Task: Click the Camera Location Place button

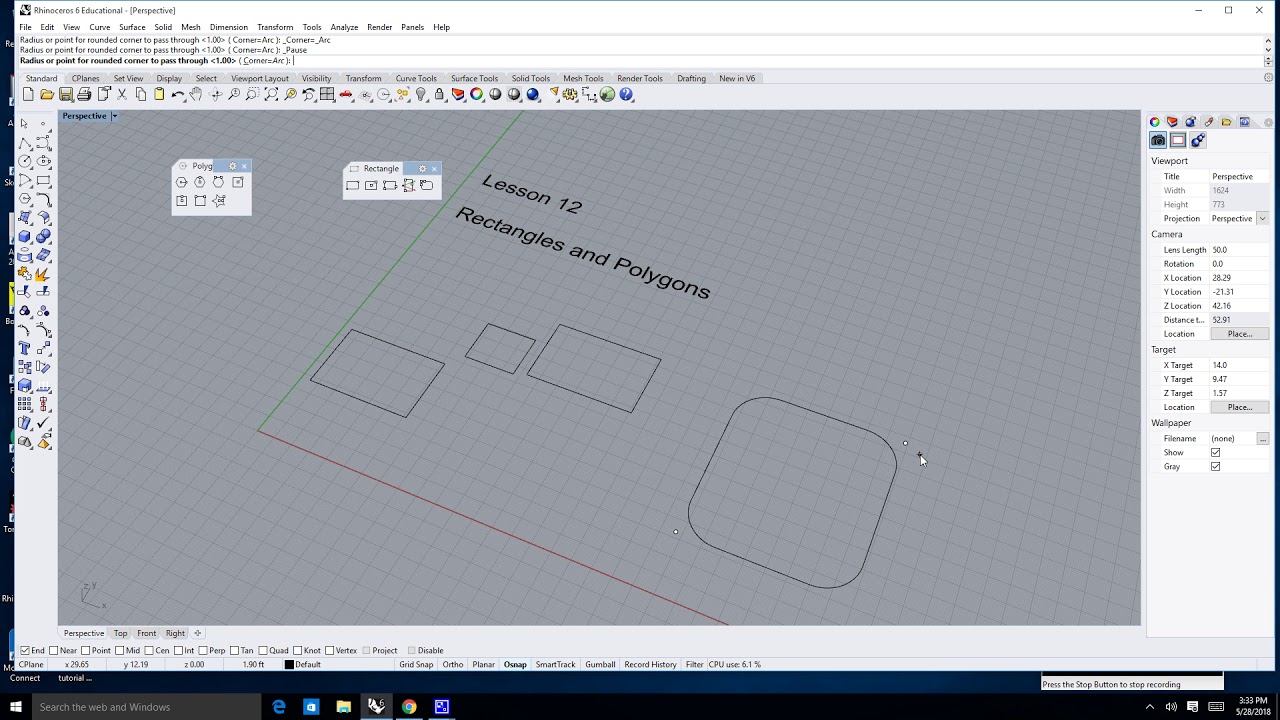Action: [1239, 334]
